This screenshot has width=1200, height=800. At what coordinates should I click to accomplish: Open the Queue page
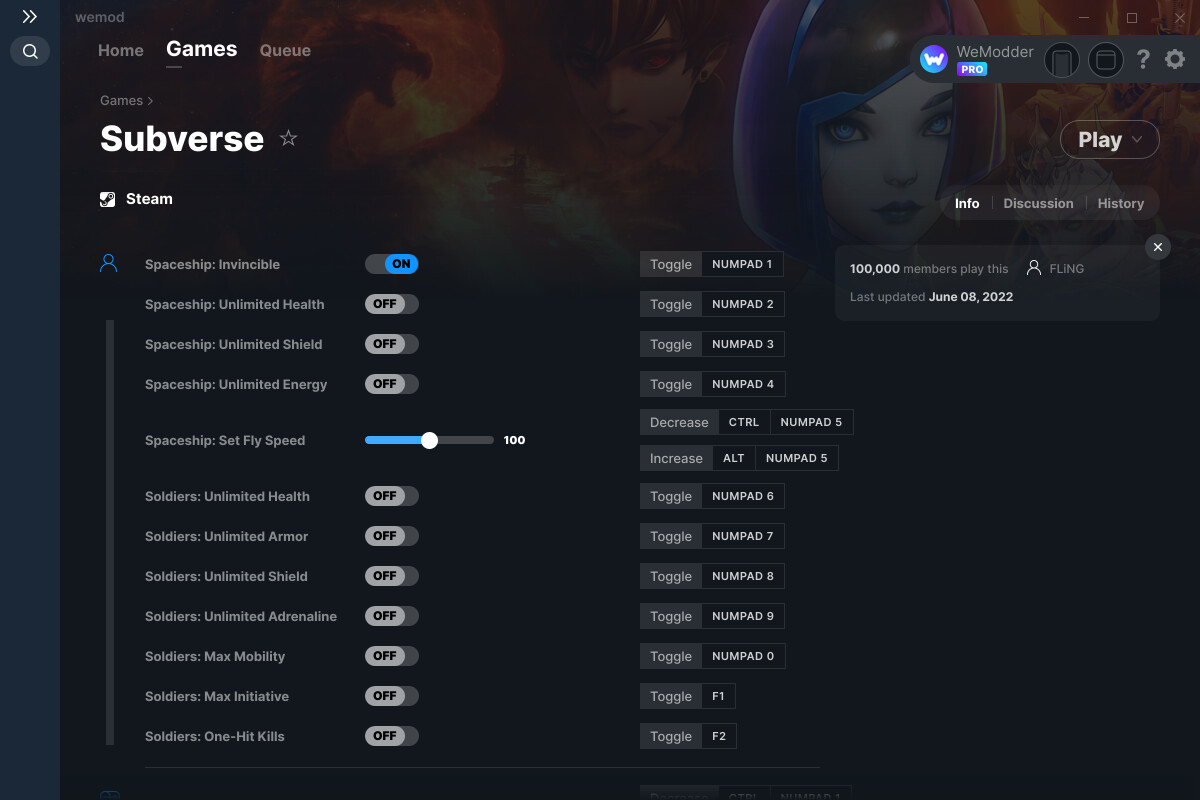(284, 50)
